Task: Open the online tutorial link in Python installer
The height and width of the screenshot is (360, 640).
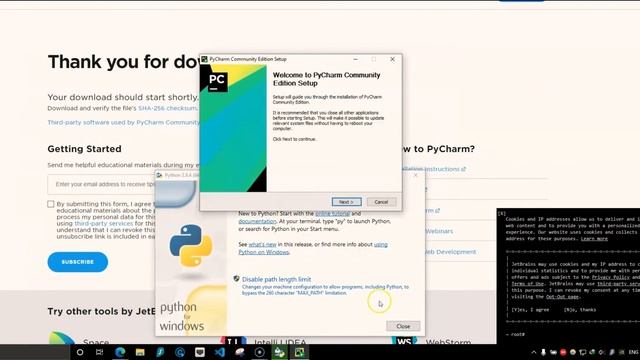Action: click(332, 213)
